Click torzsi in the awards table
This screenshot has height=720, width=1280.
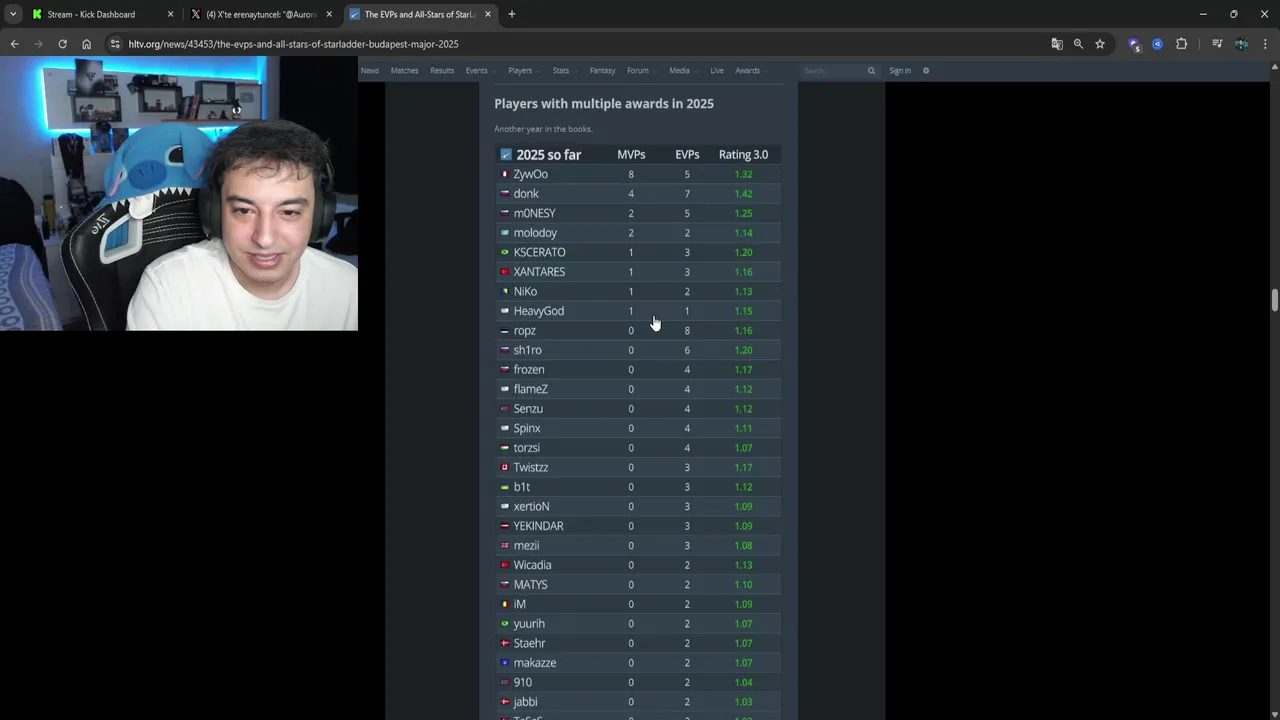tap(526, 448)
